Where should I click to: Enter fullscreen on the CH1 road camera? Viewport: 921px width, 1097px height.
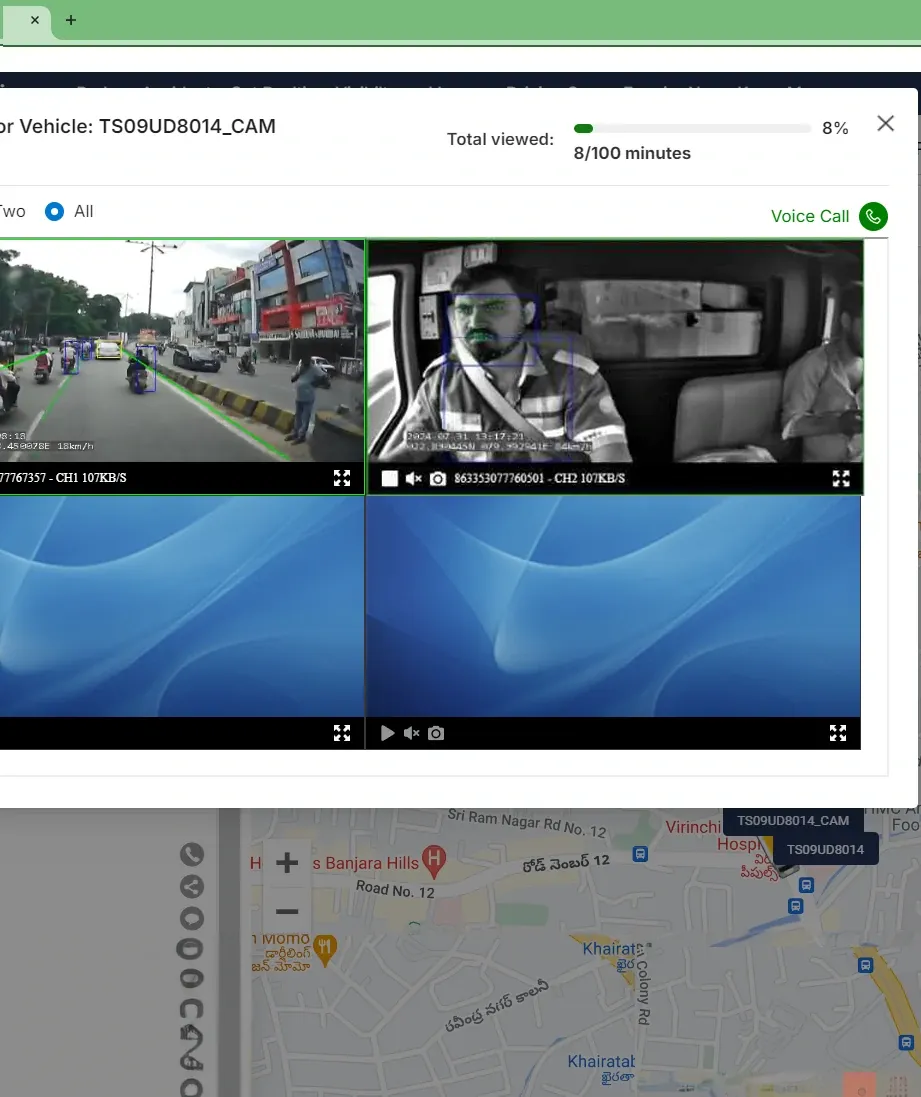342,478
